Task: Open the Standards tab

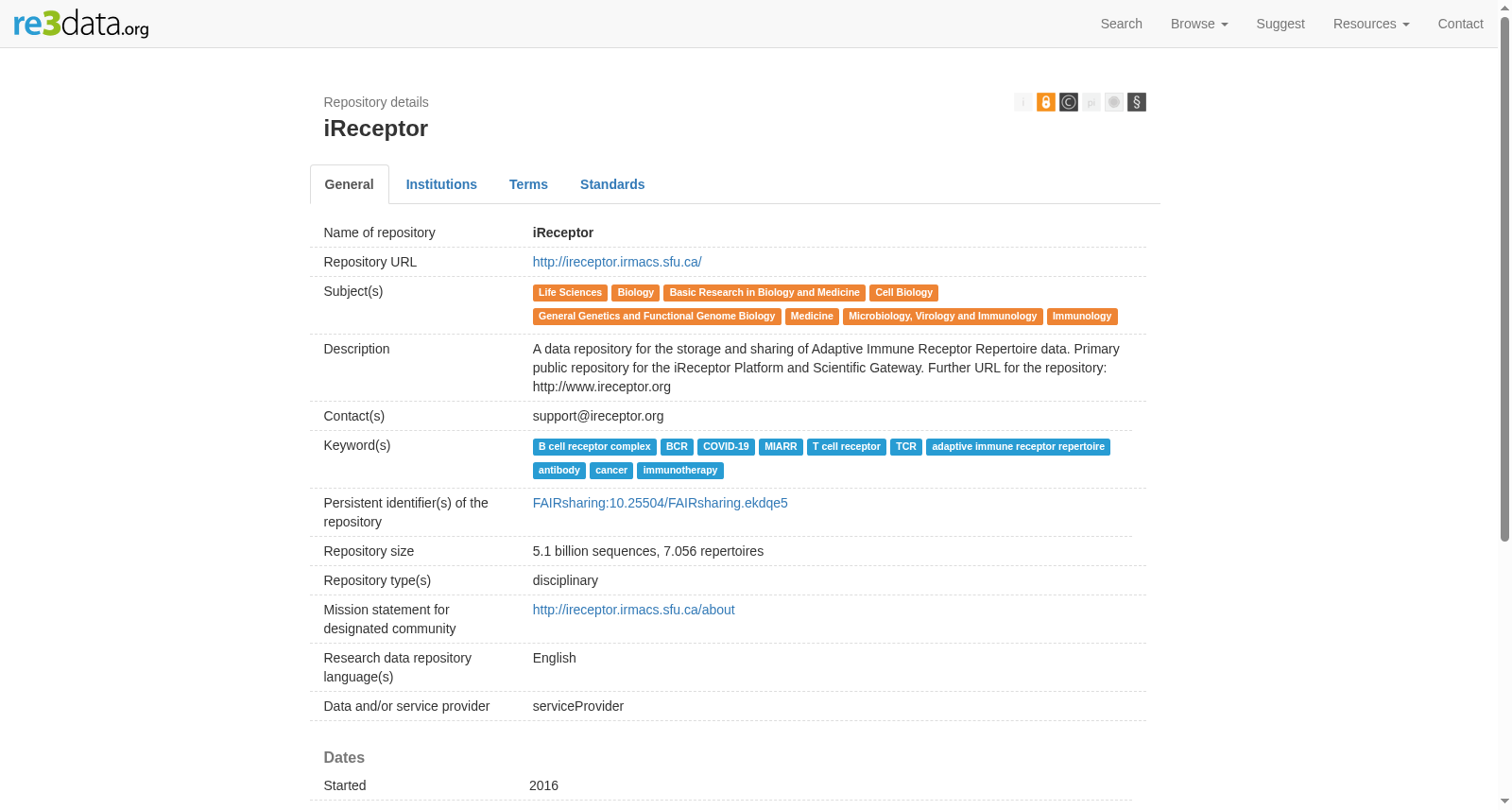Action: (612, 184)
